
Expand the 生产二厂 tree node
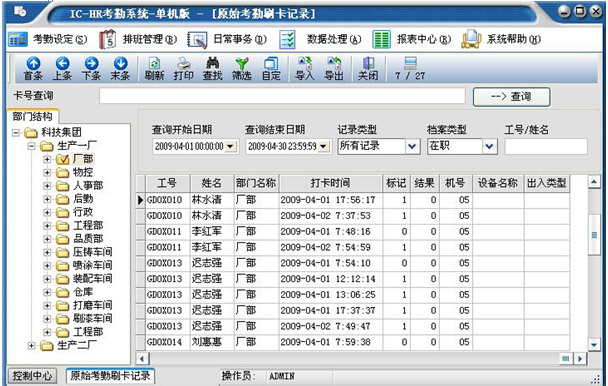click(x=31, y=345)
